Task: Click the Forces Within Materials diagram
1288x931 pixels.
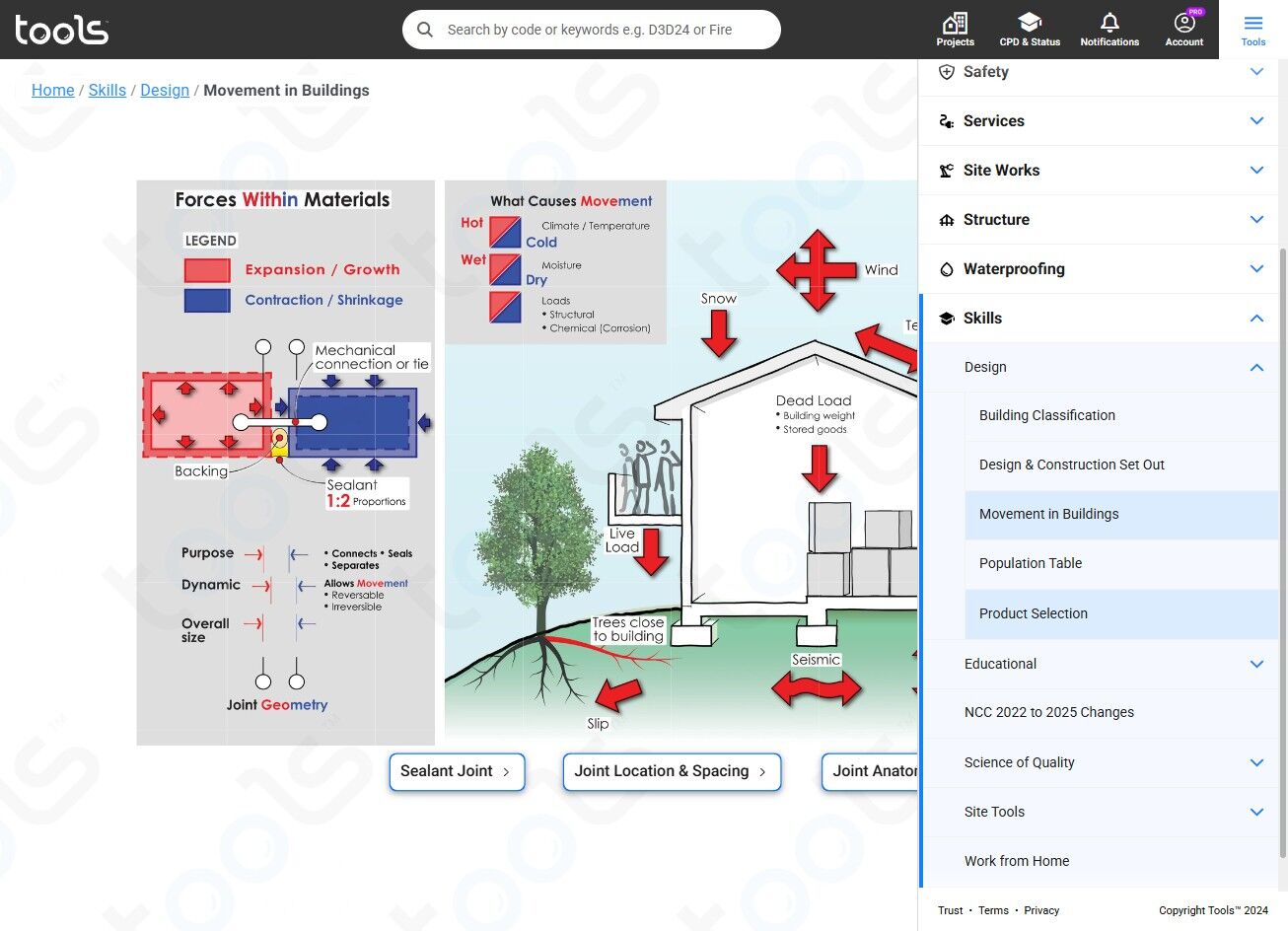Action: [x=286, y=463]
